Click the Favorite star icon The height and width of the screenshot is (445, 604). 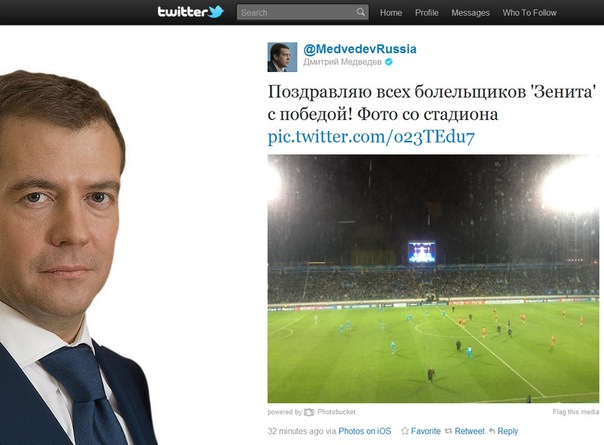[404, 431]
